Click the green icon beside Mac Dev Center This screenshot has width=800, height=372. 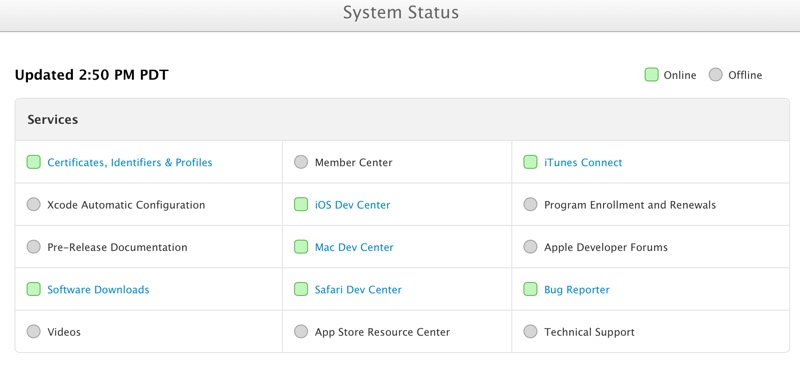click(301, 247)
